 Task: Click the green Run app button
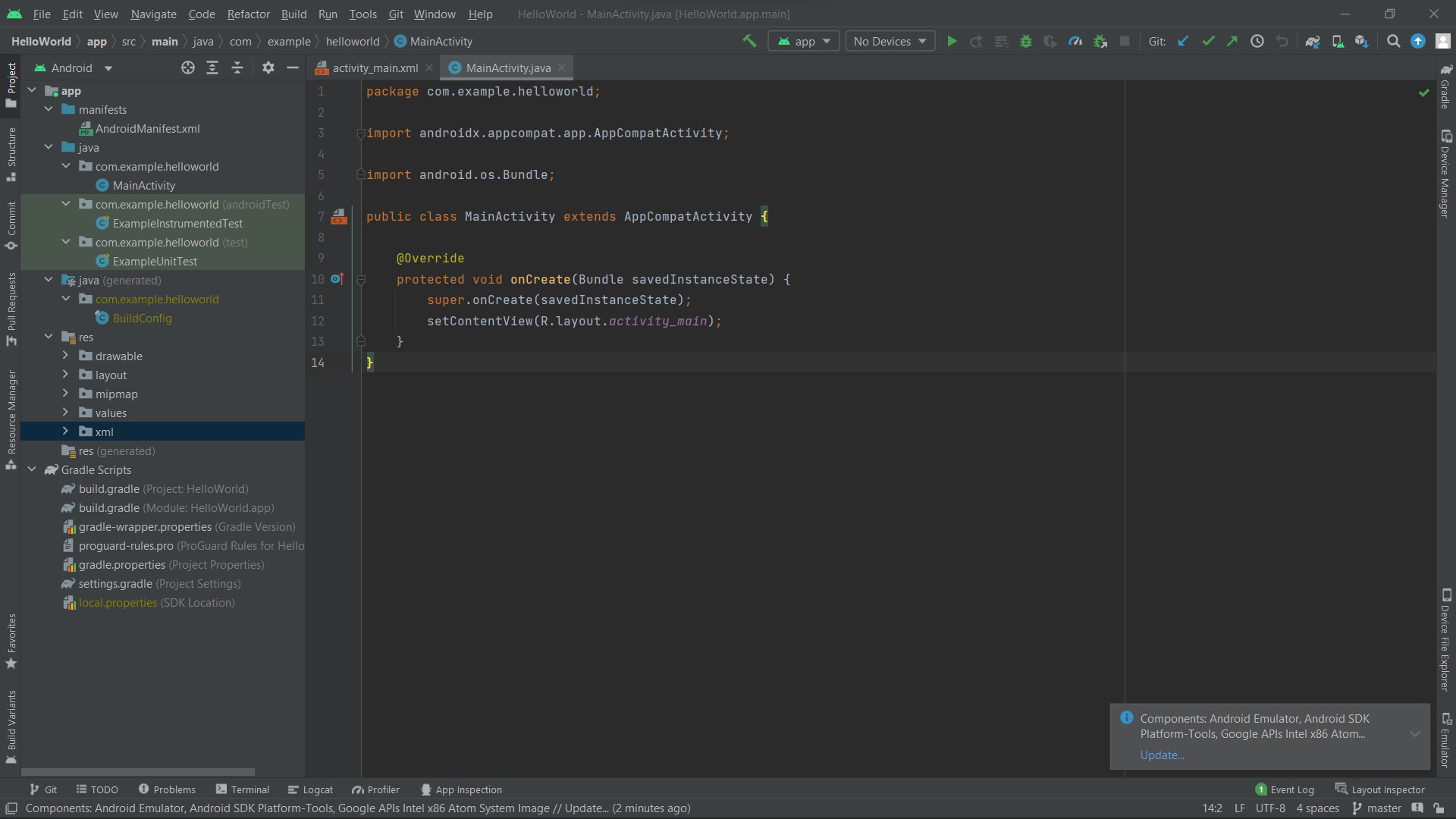pos(952,42)
